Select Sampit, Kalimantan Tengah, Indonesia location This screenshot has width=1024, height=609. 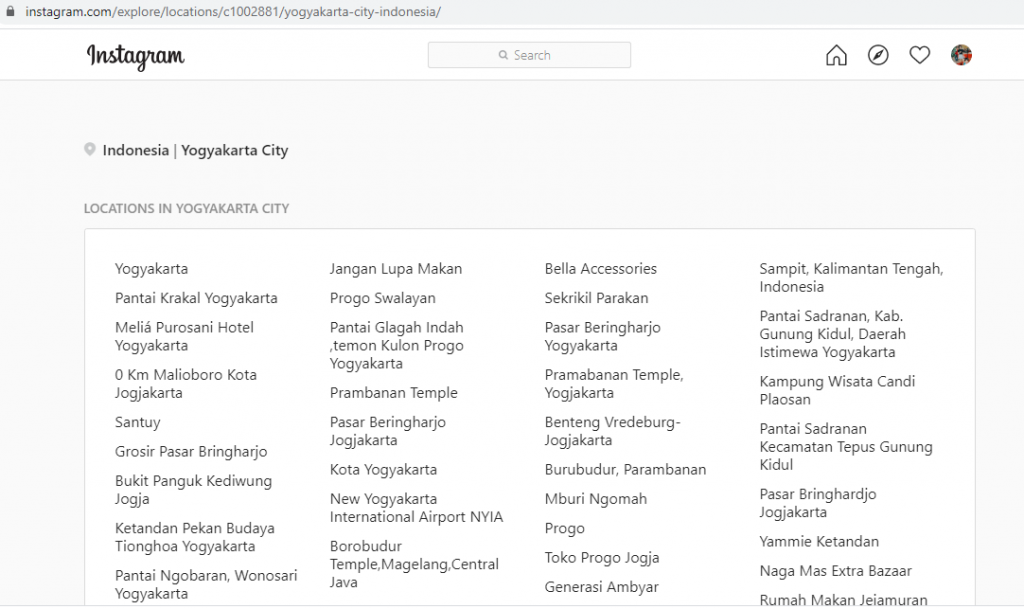click(x=851, y=277)
